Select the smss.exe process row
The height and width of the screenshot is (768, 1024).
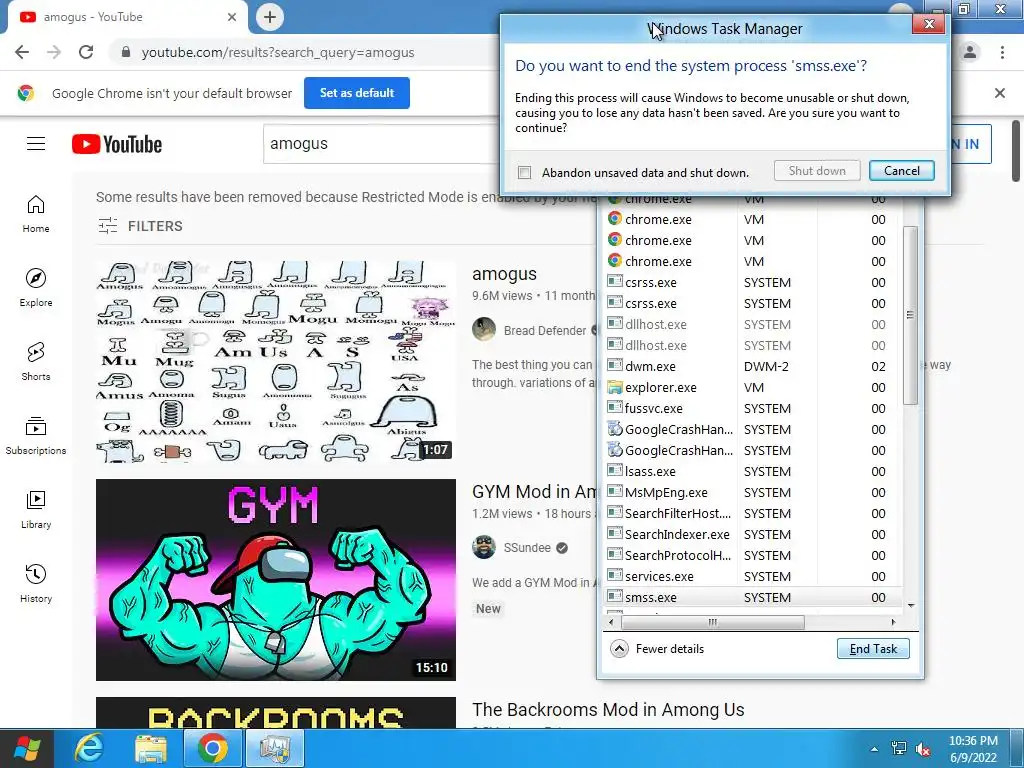[x=751, y=597]
